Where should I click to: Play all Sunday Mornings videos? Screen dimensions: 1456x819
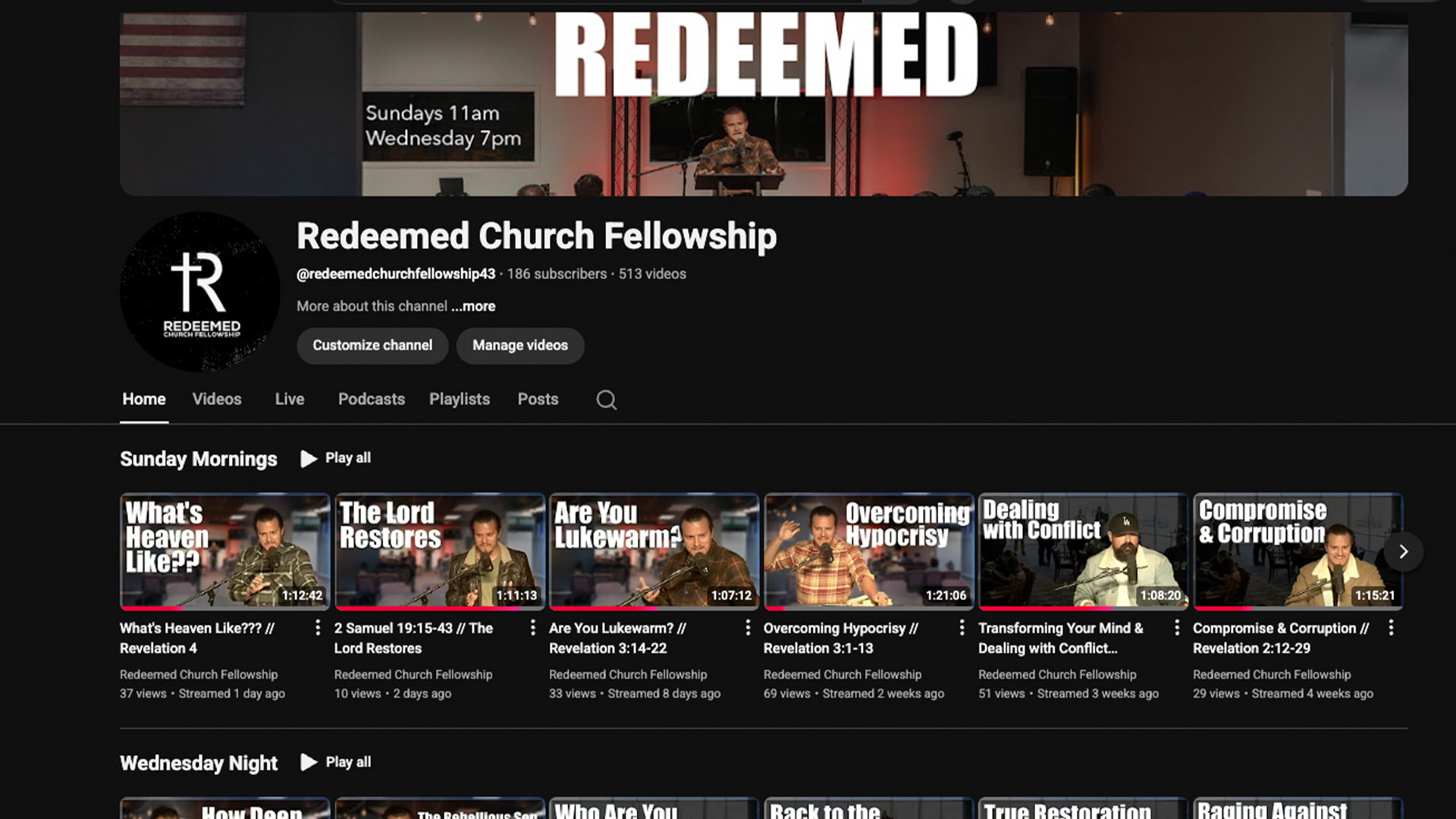point(336,458)
